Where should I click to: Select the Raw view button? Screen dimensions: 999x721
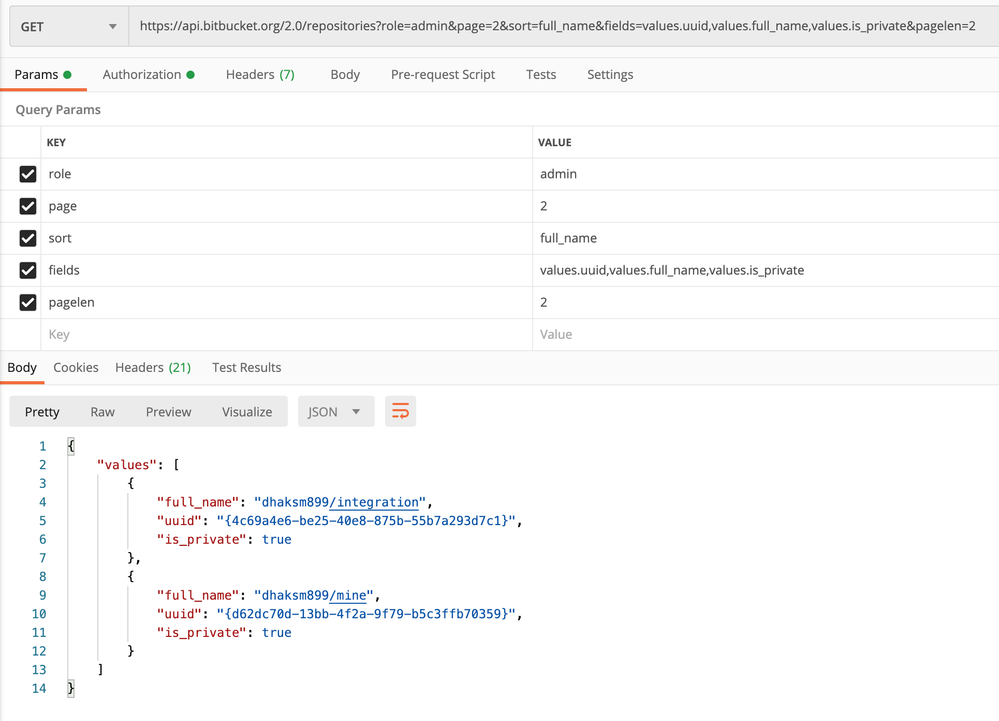(103, 411)
